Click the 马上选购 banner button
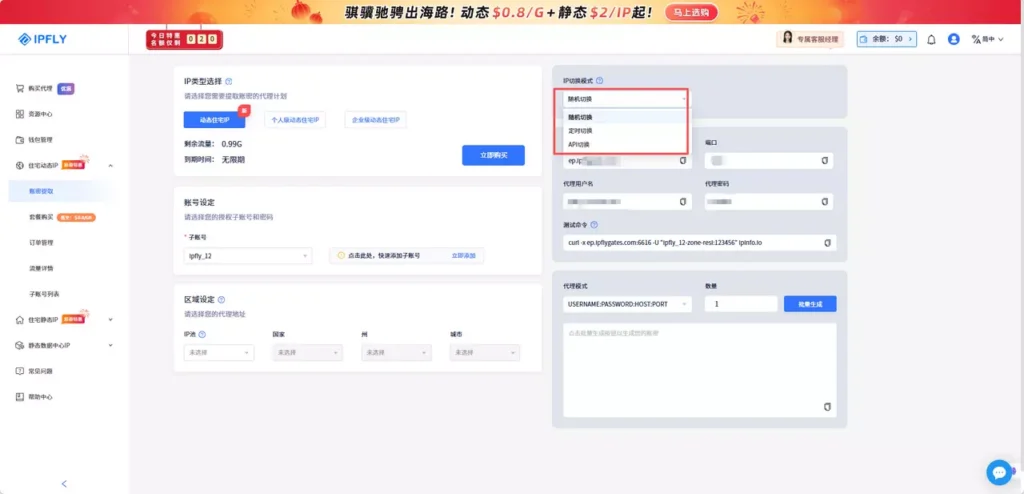Image resolution: width=1024 pixels, height=494 pixels. (x=692, y=12)
